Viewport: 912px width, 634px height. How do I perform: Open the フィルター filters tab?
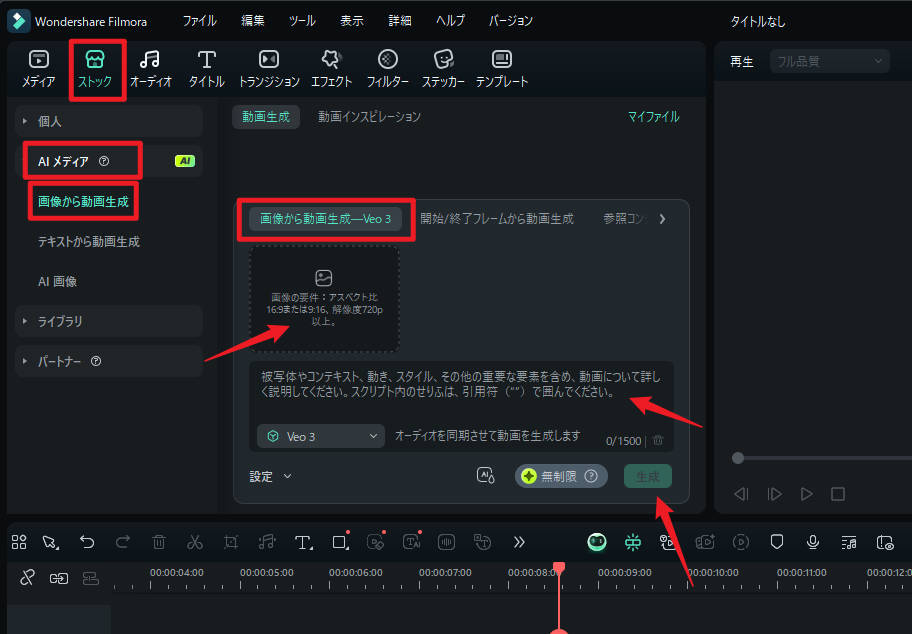(387, 69)
